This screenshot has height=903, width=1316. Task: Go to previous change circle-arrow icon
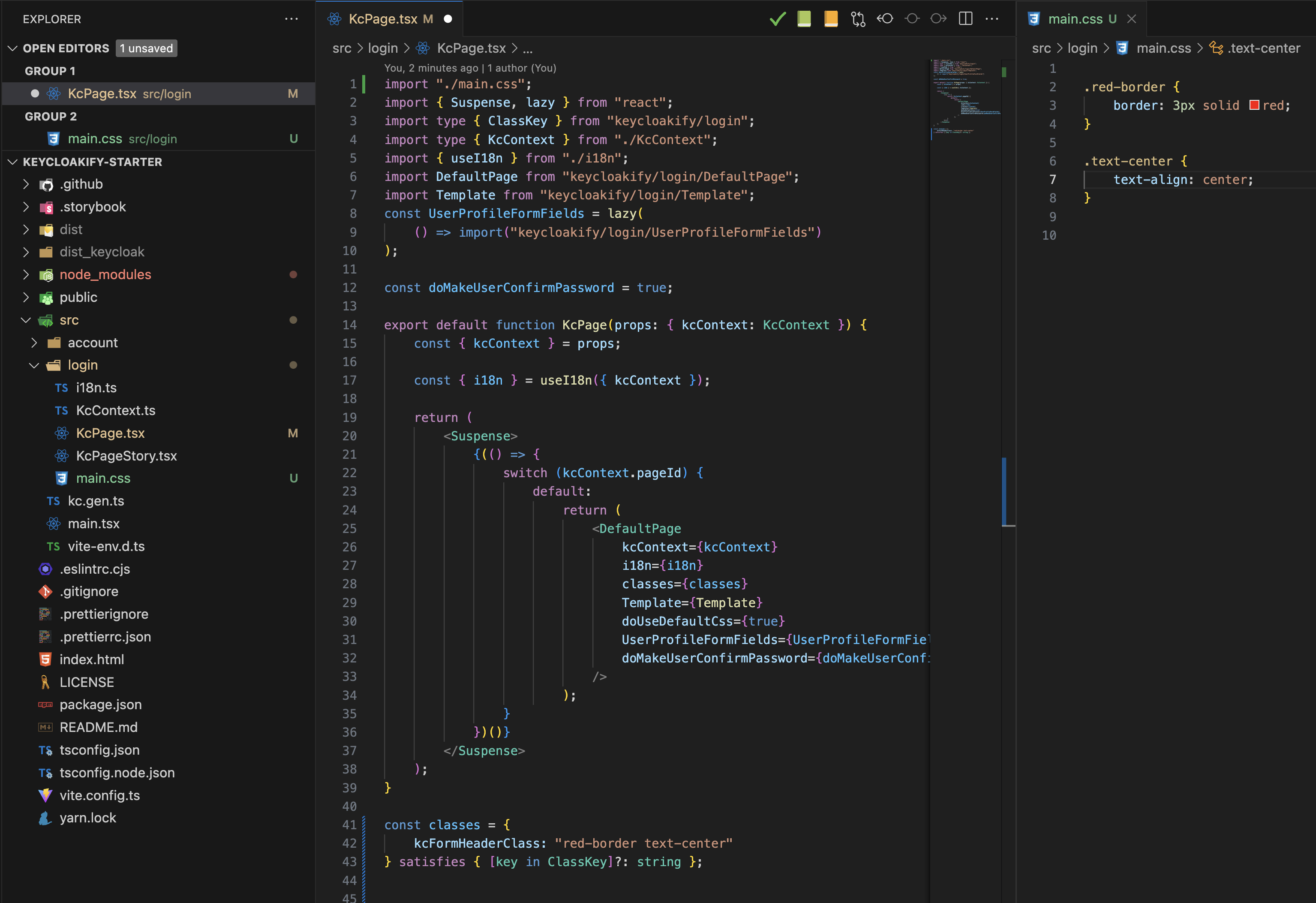[885, 19]
